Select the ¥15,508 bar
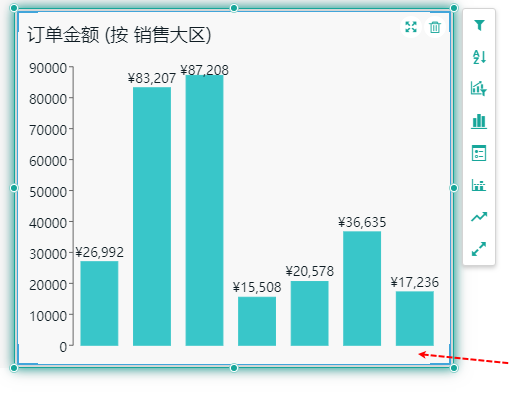The width and height of the screenshot is (509, 400). pyautogui.click(x=257, y=321)
